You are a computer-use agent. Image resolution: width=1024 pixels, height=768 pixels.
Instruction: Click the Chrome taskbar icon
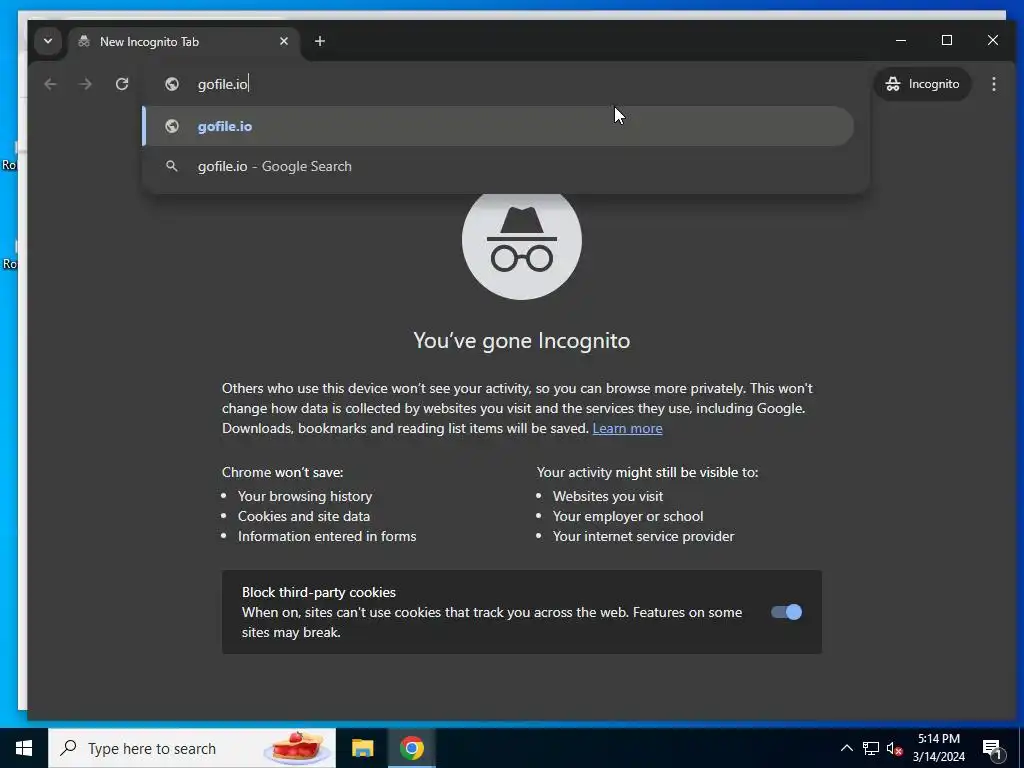pos(411,748)
